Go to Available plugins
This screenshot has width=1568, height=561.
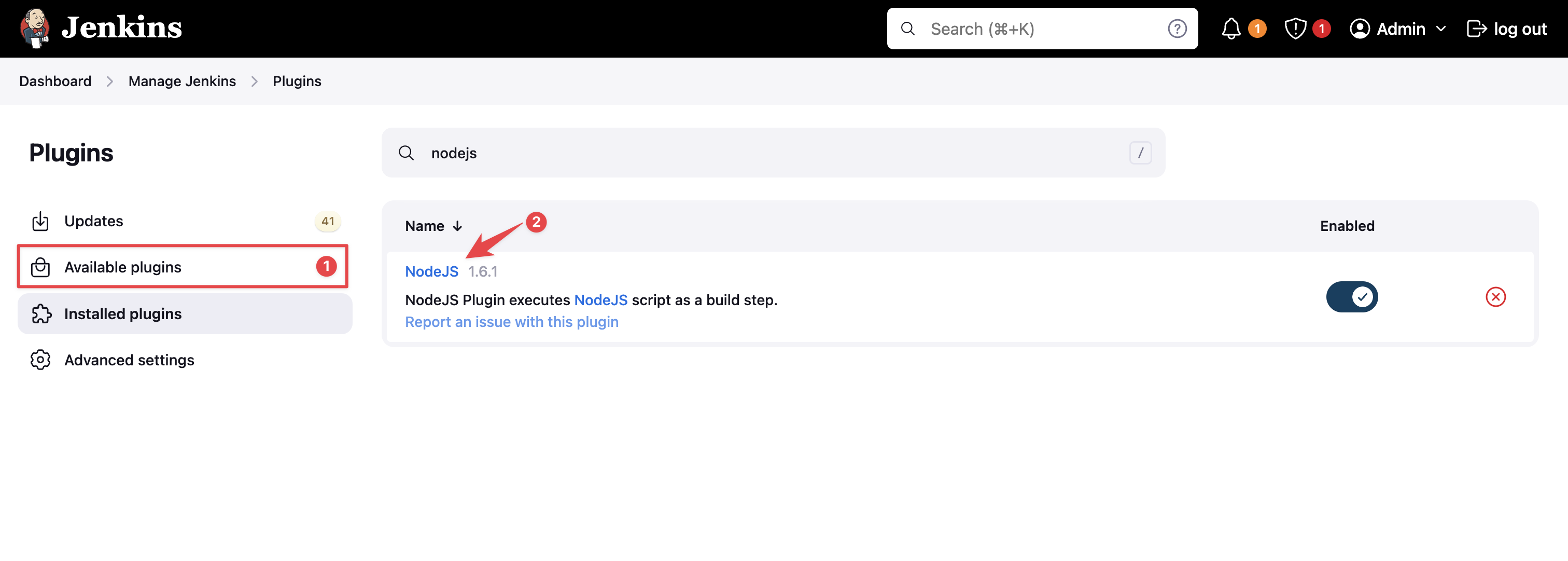click(x=122, y=267)
